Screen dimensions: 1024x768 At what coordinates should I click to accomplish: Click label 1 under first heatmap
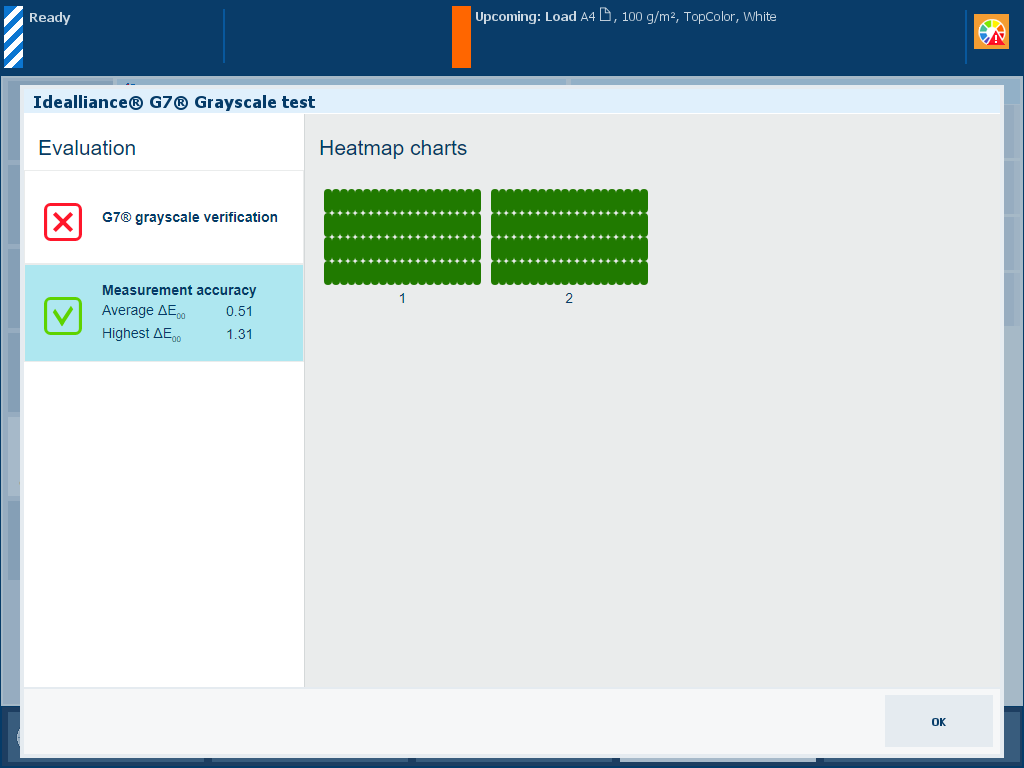click(x=402, y=299)
